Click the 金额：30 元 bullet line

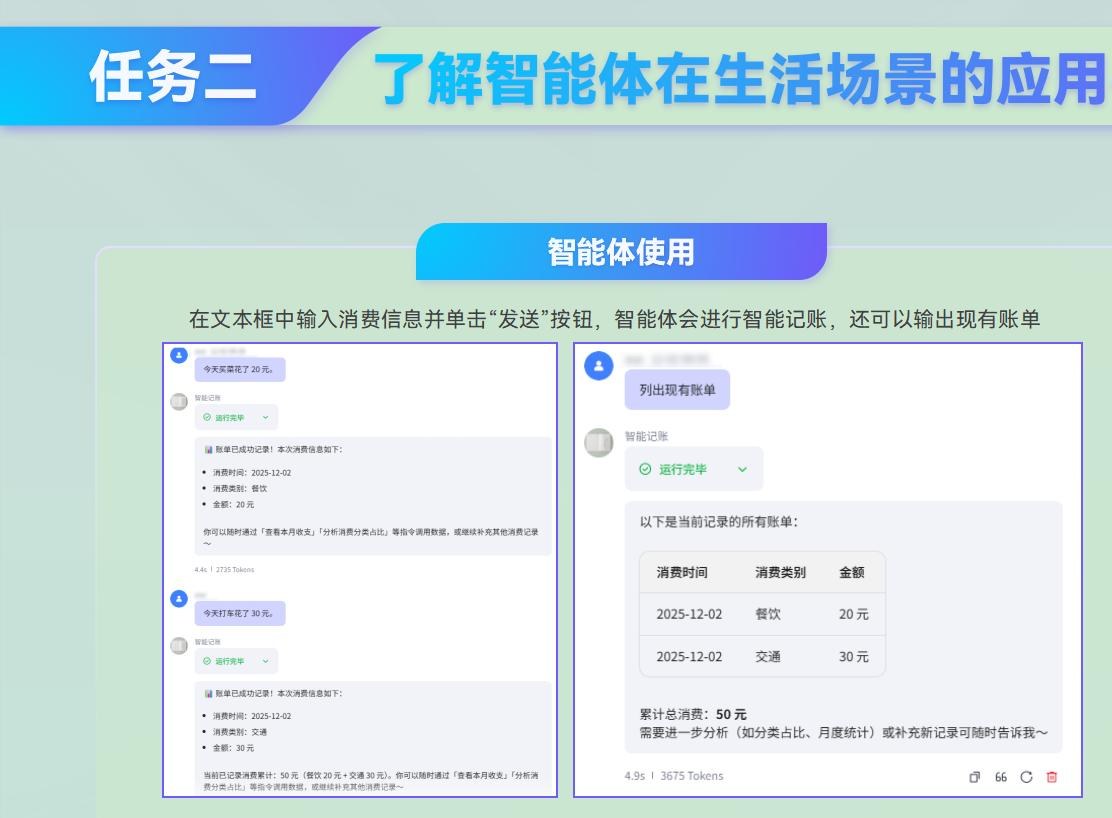(233, 748)
